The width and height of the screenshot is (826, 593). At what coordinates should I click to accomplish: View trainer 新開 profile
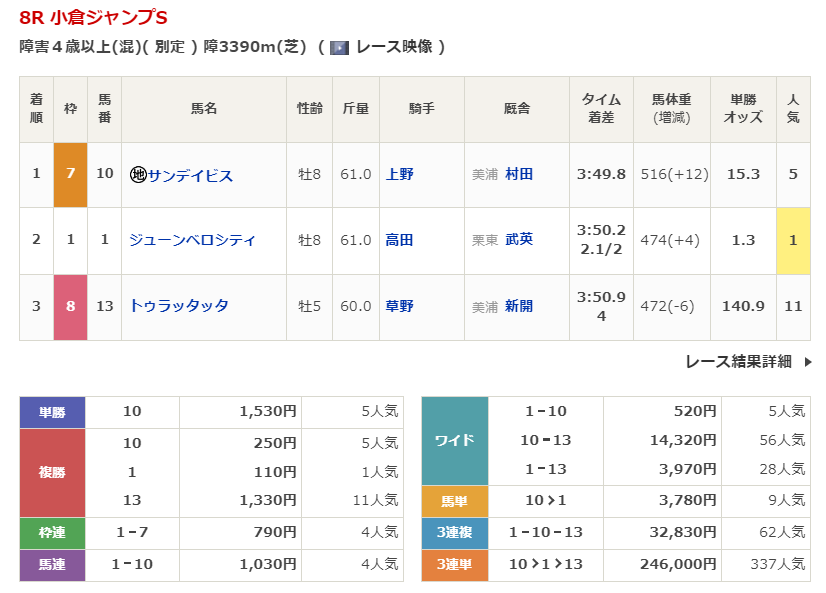pos(519,306)
